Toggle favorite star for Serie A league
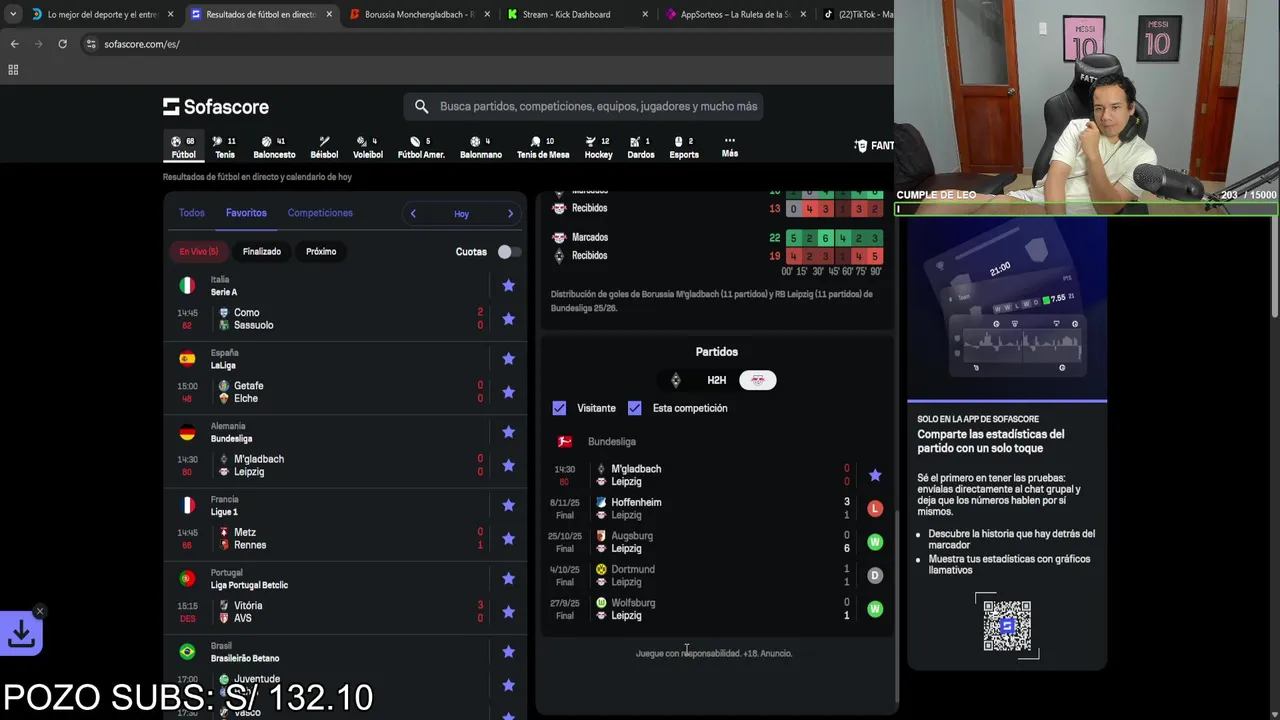This screenshot has width=1280, height=720. [x=508, y=285]
